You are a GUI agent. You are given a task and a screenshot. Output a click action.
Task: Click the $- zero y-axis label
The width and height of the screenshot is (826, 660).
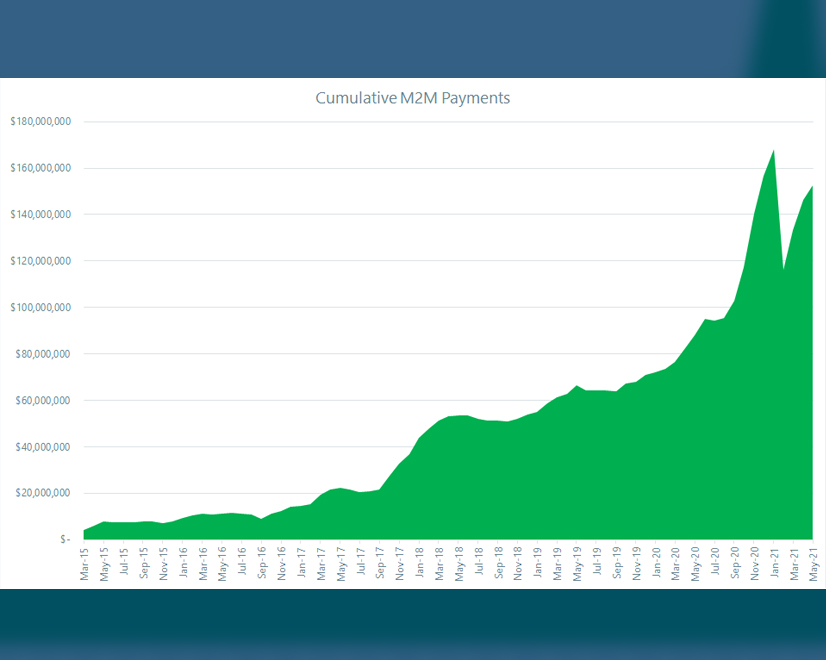point(65,539)
